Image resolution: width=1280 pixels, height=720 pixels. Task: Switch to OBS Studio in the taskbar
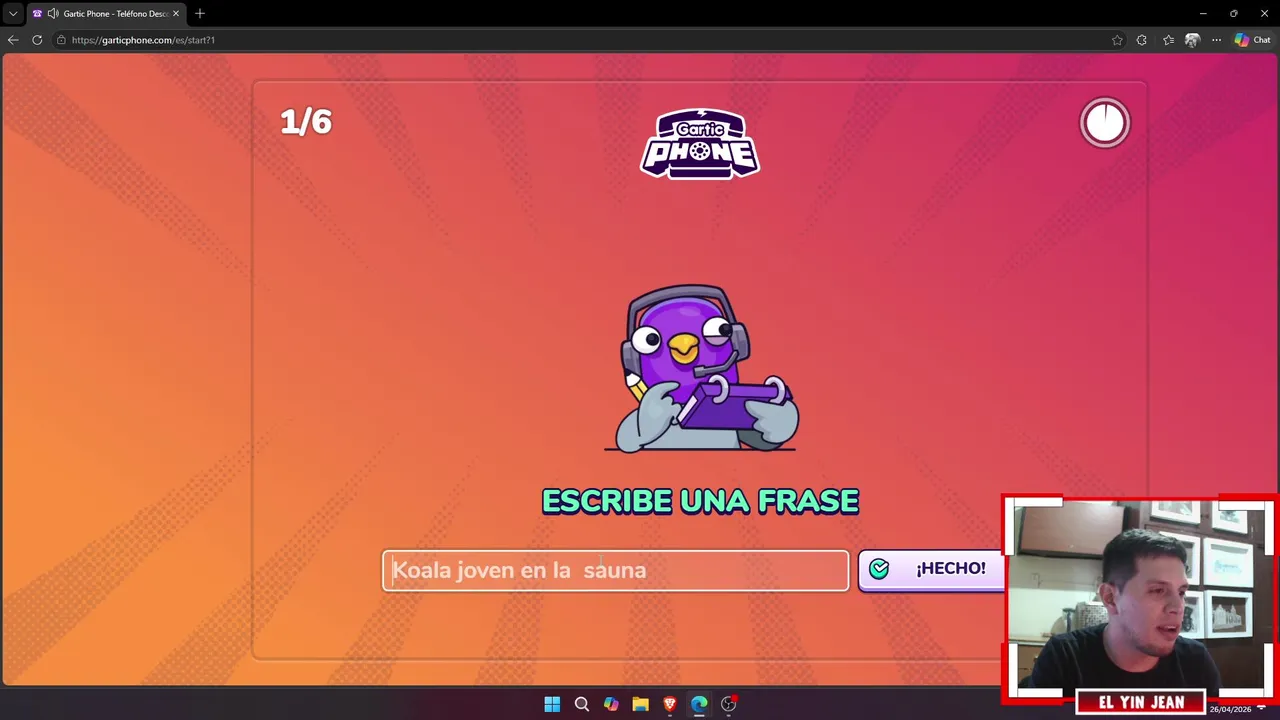[x=729, y=704]
